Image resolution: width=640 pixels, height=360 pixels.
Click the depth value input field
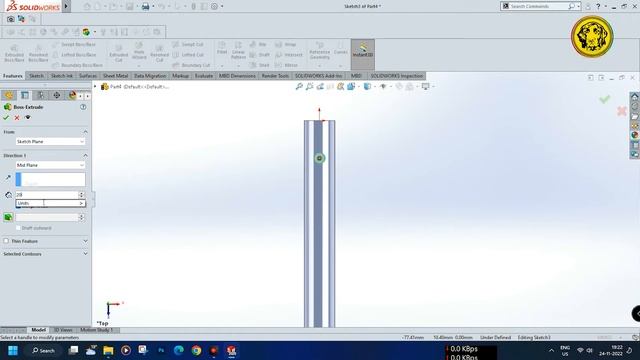pos(47,195)
